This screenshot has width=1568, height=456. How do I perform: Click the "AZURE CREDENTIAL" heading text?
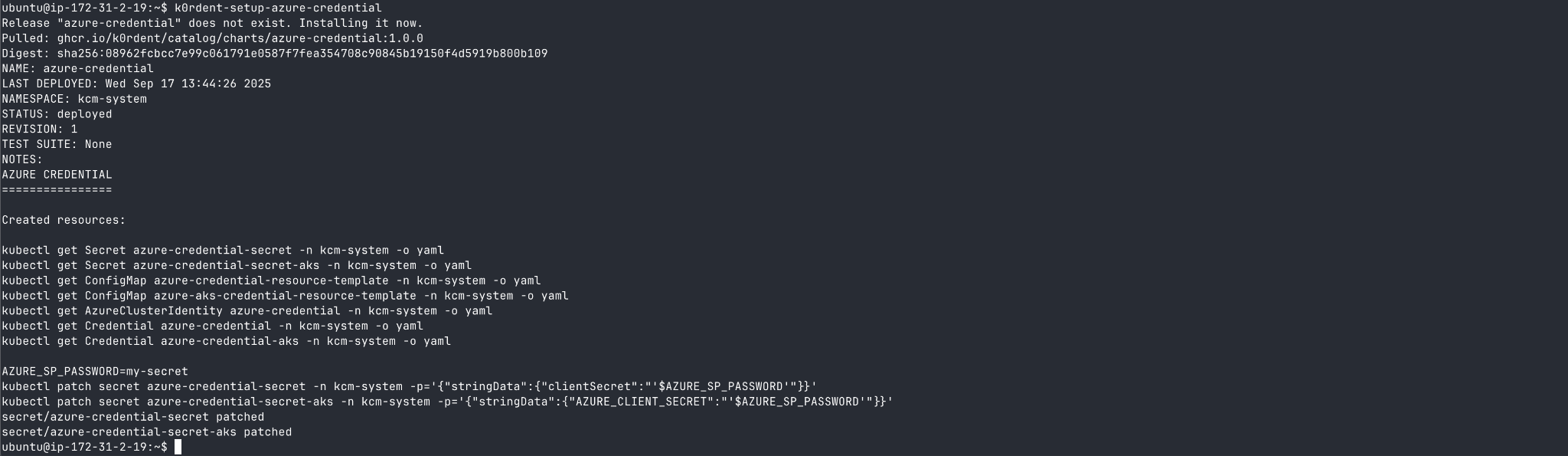tap(57, 175)
